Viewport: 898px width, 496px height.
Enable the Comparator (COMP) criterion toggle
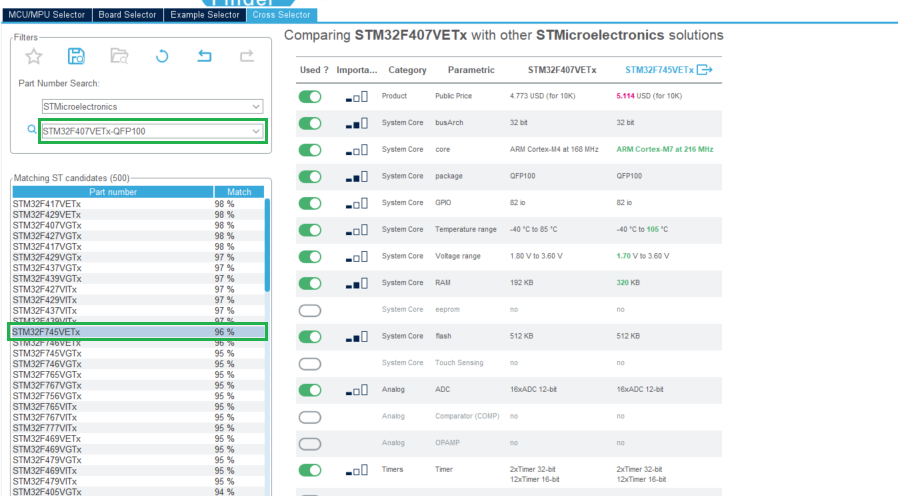point(310,417)
